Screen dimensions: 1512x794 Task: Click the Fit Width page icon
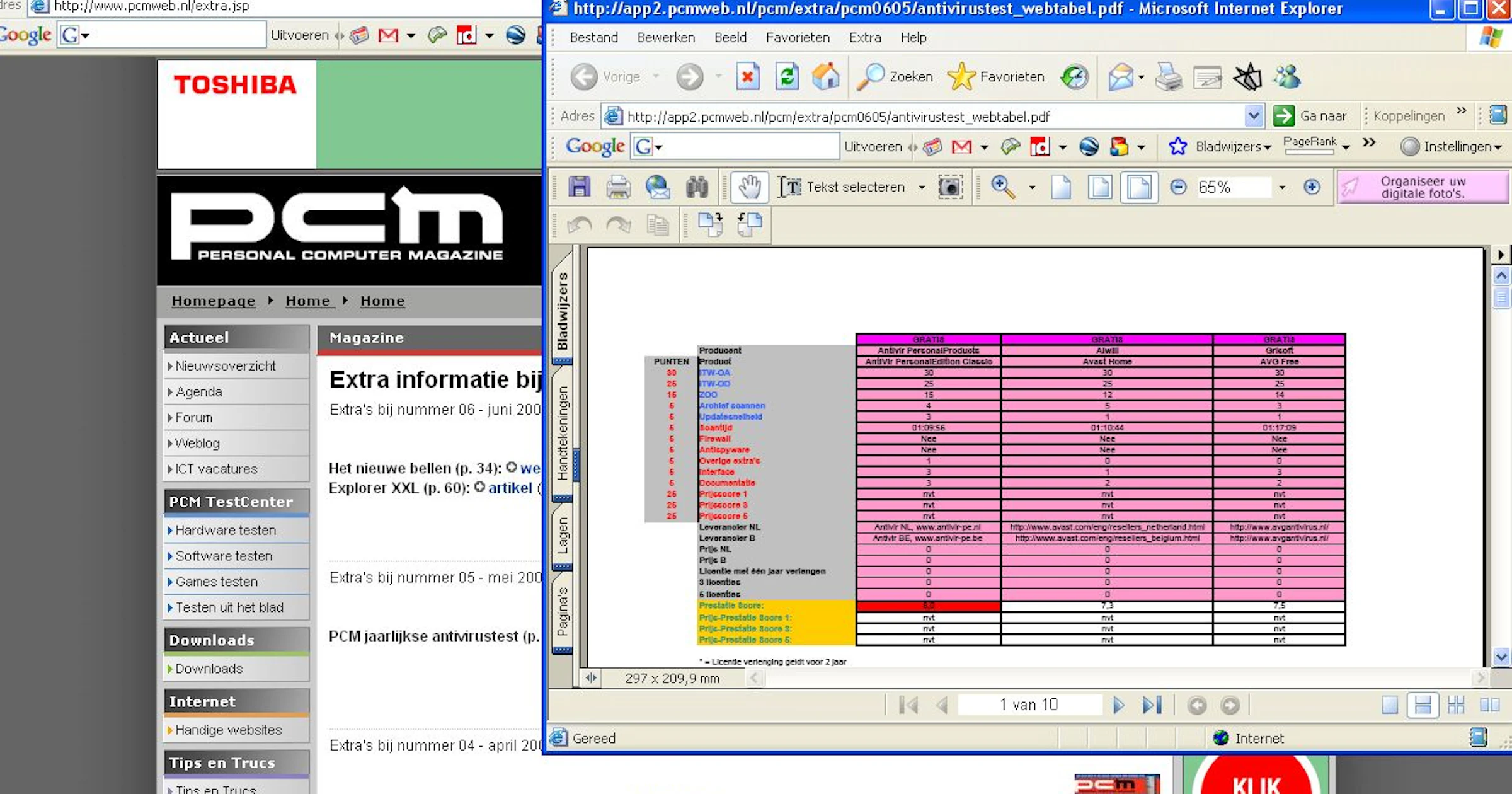click(x=1139, y=187)
